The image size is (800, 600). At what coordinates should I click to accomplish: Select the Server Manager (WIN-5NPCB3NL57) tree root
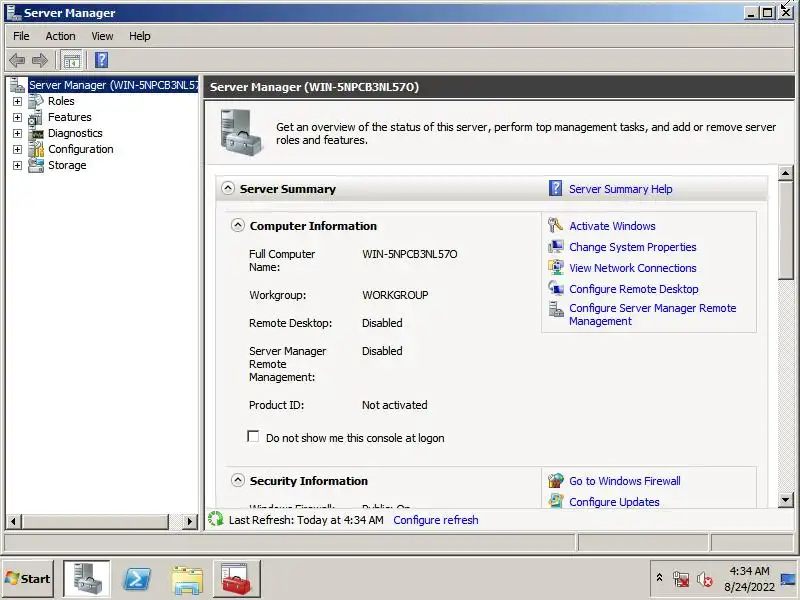(x=113, y=85)
